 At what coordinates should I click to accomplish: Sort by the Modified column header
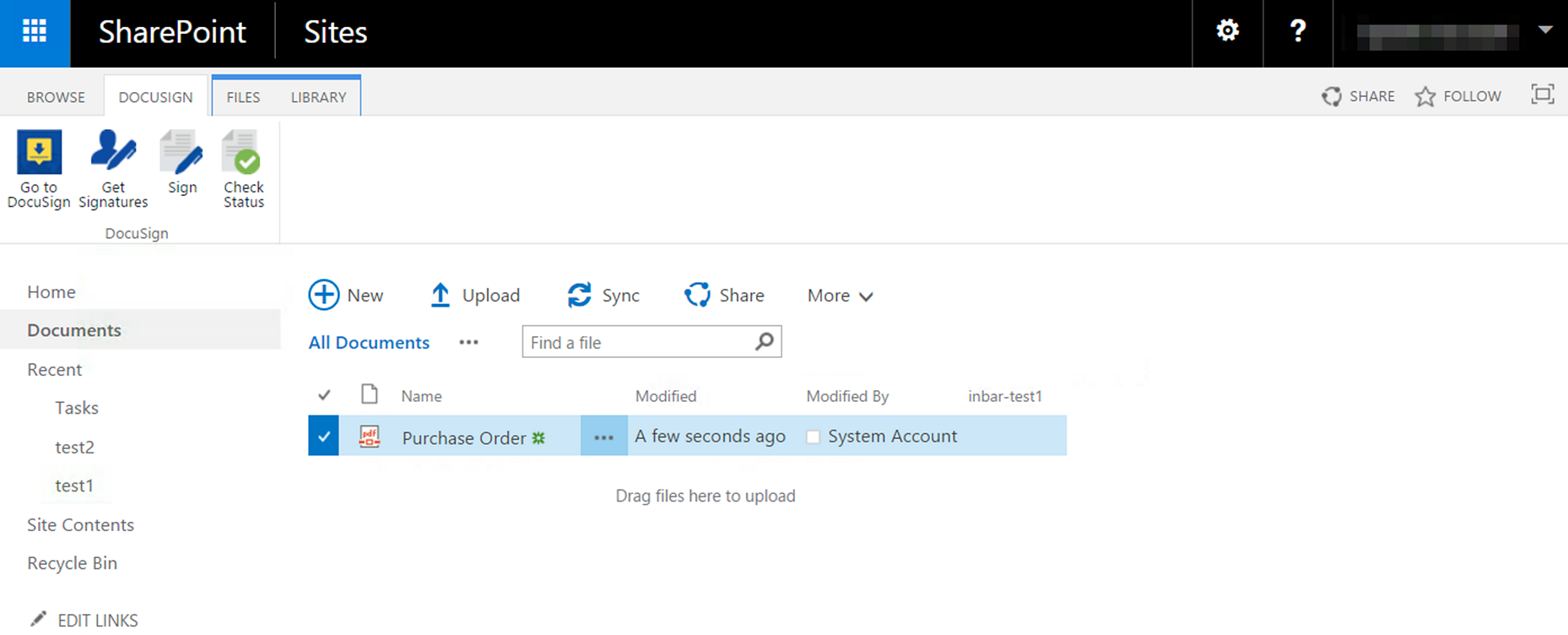tap(666, 396)
